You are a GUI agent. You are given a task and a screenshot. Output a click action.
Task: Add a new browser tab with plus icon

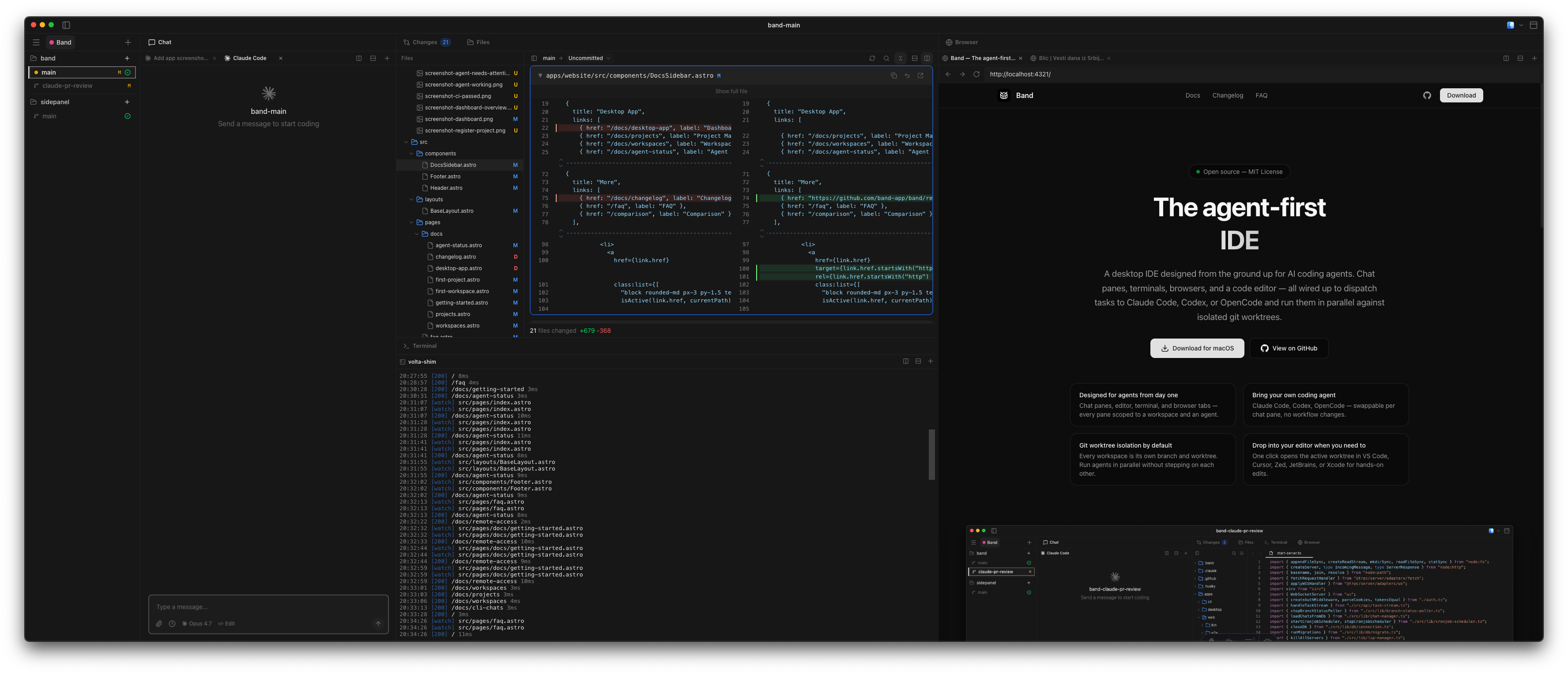1534,58
